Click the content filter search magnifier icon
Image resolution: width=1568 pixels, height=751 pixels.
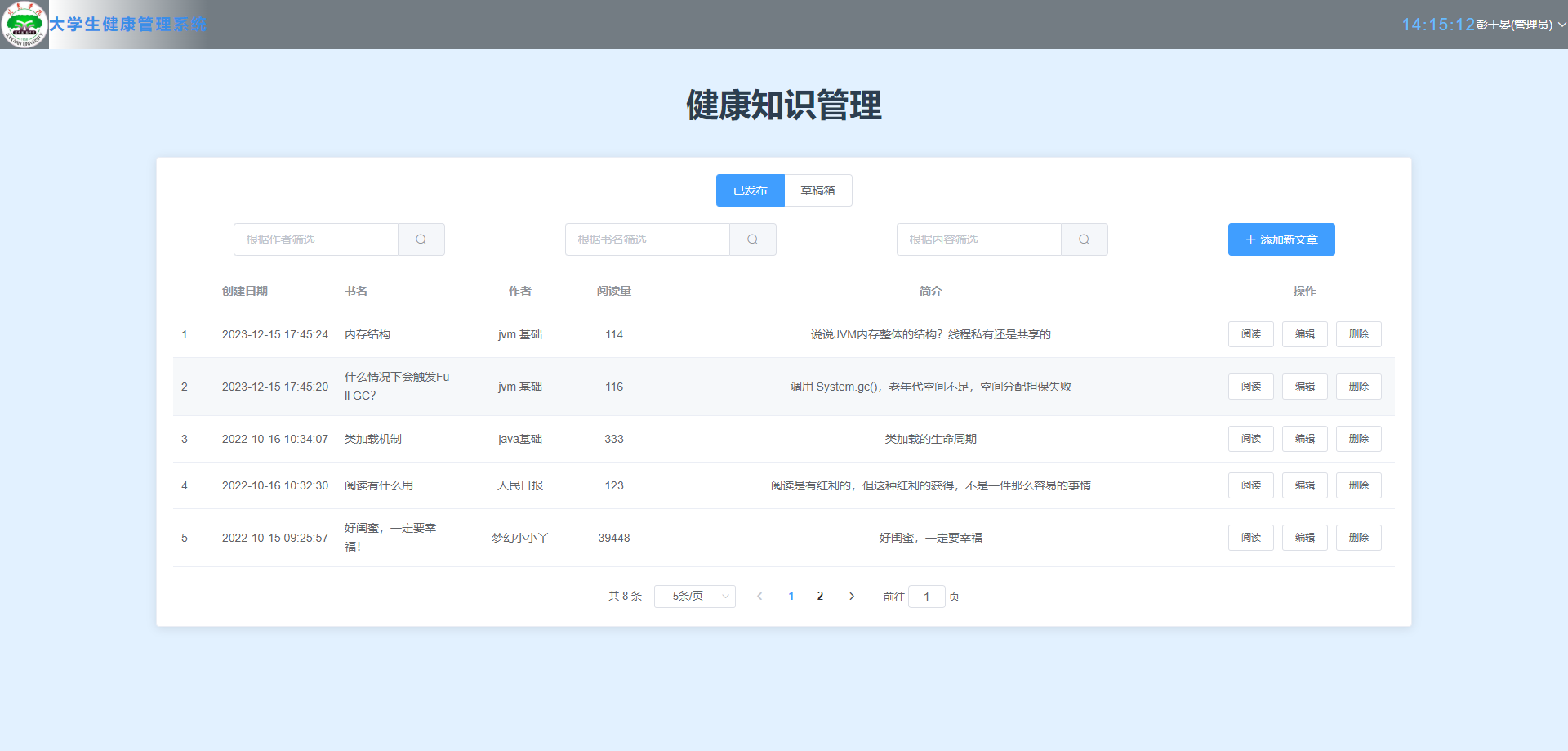click(x=1085, y=239)
